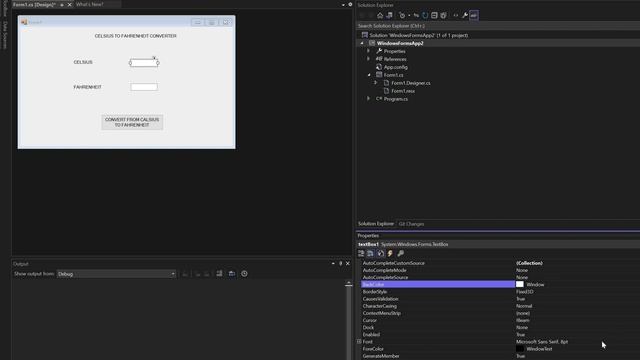The image size is (640, 360).
Task: Select the Solution 'WindowsFormsApp2' node
Action: 418,35
